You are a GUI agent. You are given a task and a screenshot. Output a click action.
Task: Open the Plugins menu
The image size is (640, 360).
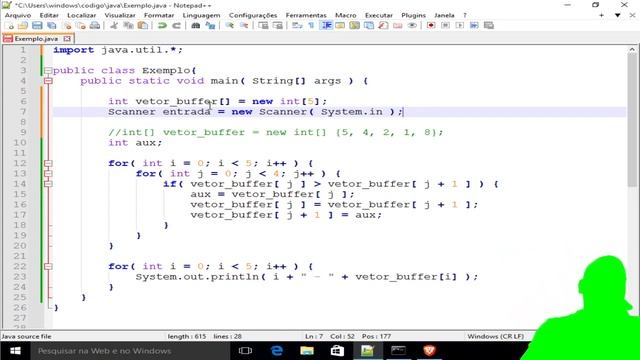pyautogui.click(x=413, y=15)
